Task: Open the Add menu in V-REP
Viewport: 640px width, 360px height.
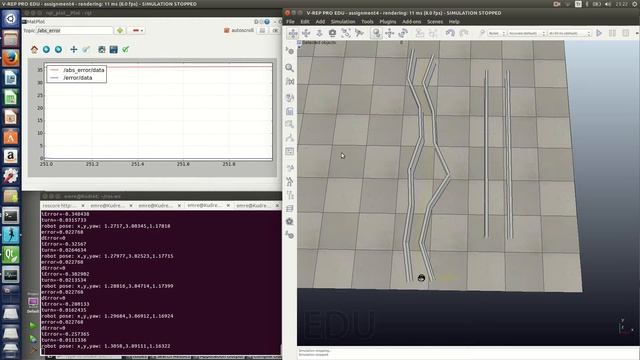Action: click(320, 22)
